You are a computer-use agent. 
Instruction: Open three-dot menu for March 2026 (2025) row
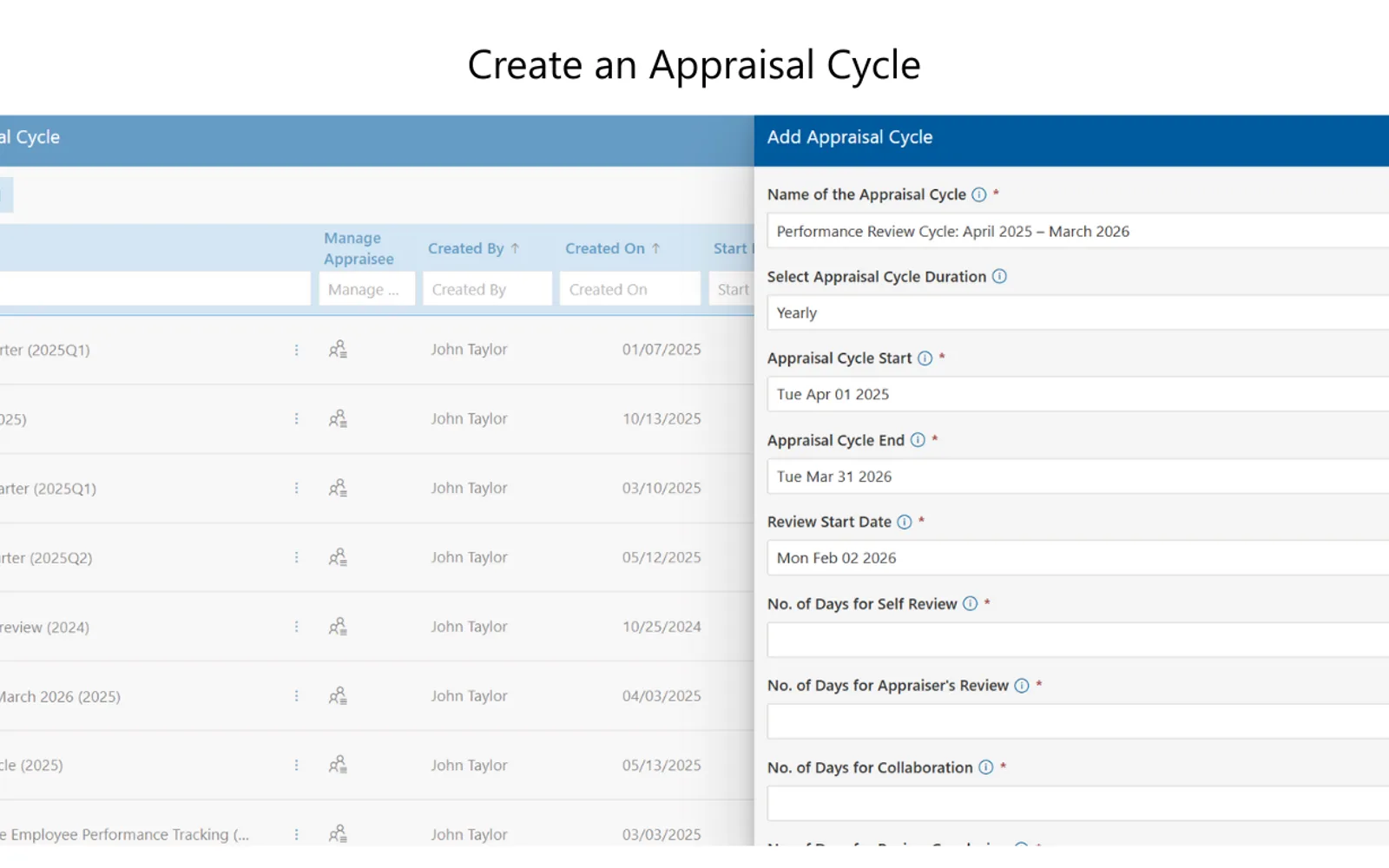click(296, 696)
